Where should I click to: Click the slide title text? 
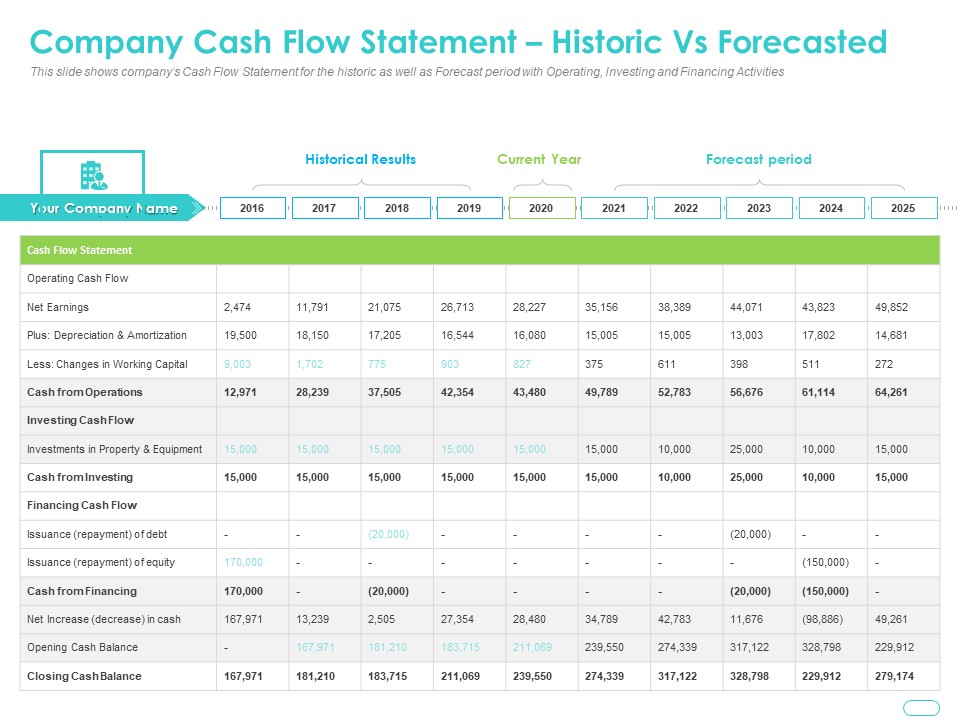[x=458, y=42]
